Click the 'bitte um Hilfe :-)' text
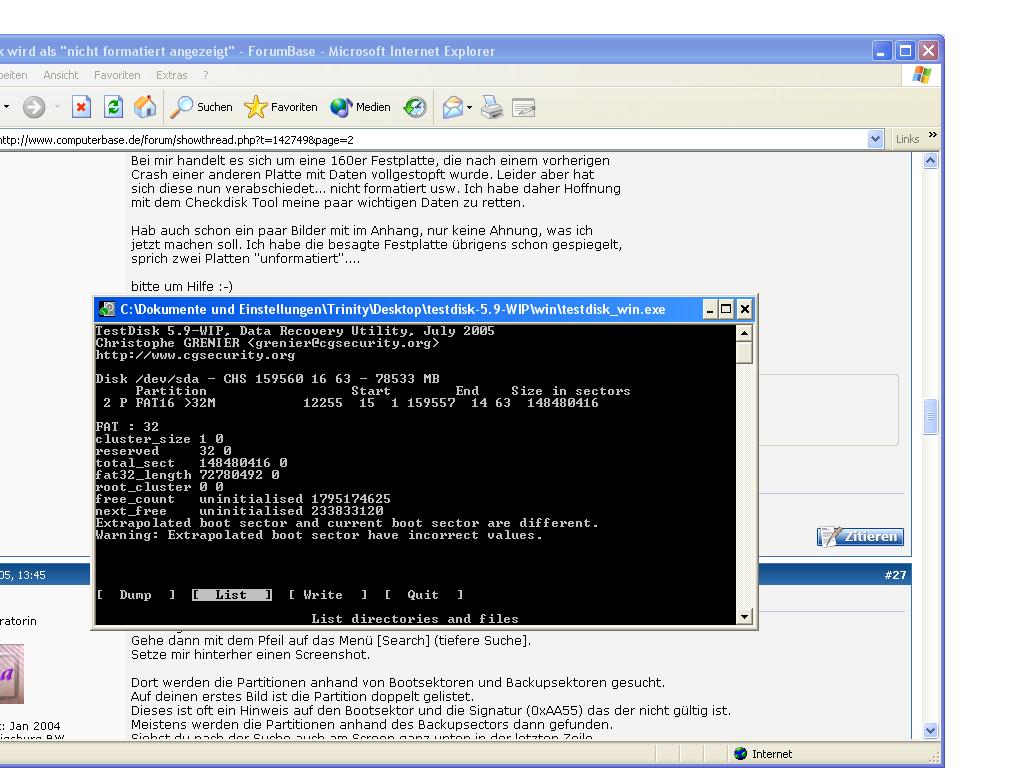 click(x=182, y=286)
